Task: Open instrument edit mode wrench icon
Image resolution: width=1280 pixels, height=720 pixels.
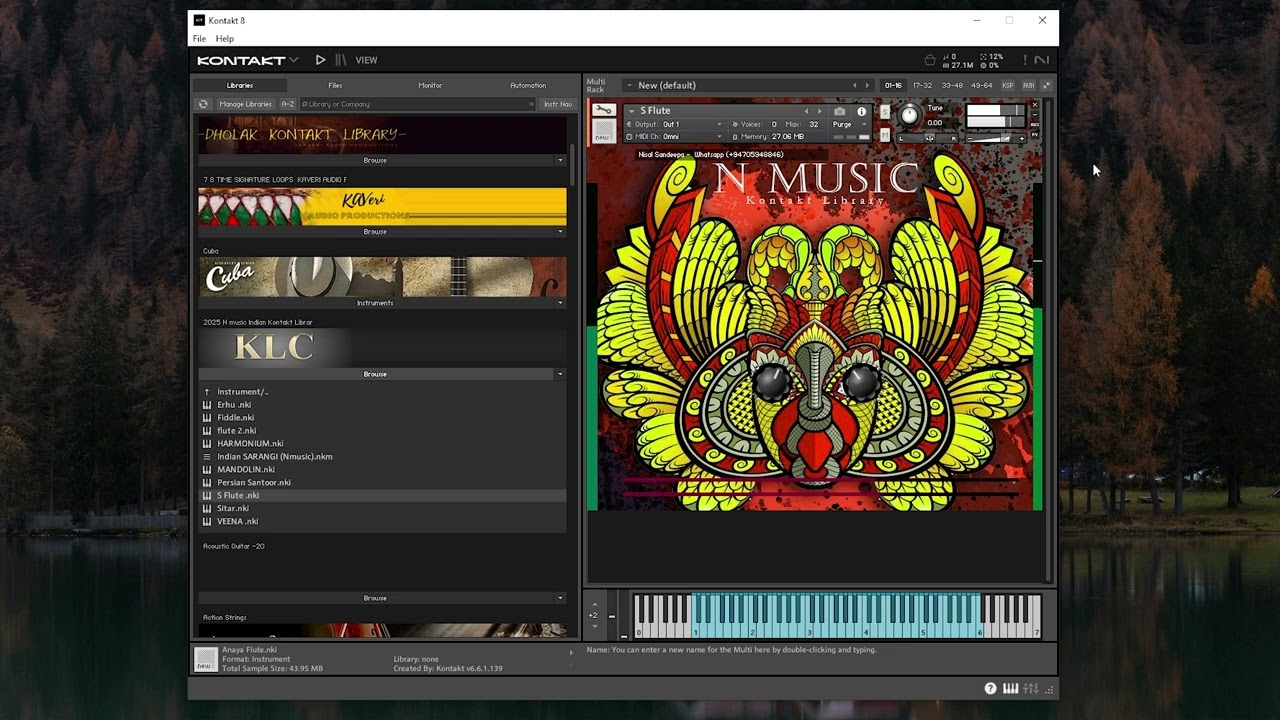Action: coord(604,110)
